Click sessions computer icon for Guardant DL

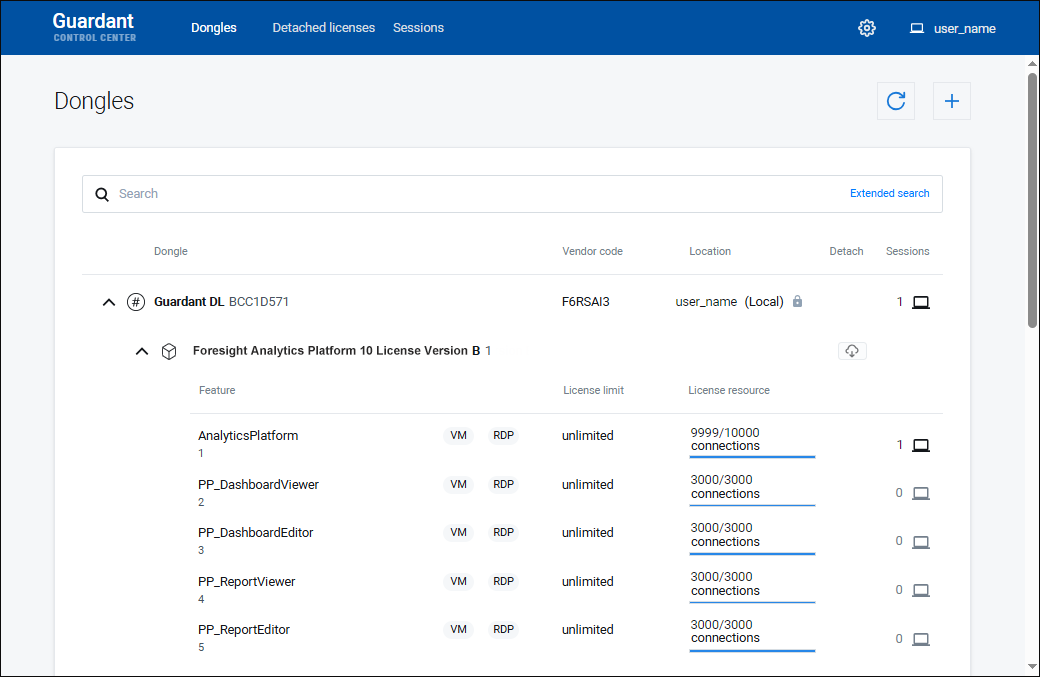pos(921,302)
